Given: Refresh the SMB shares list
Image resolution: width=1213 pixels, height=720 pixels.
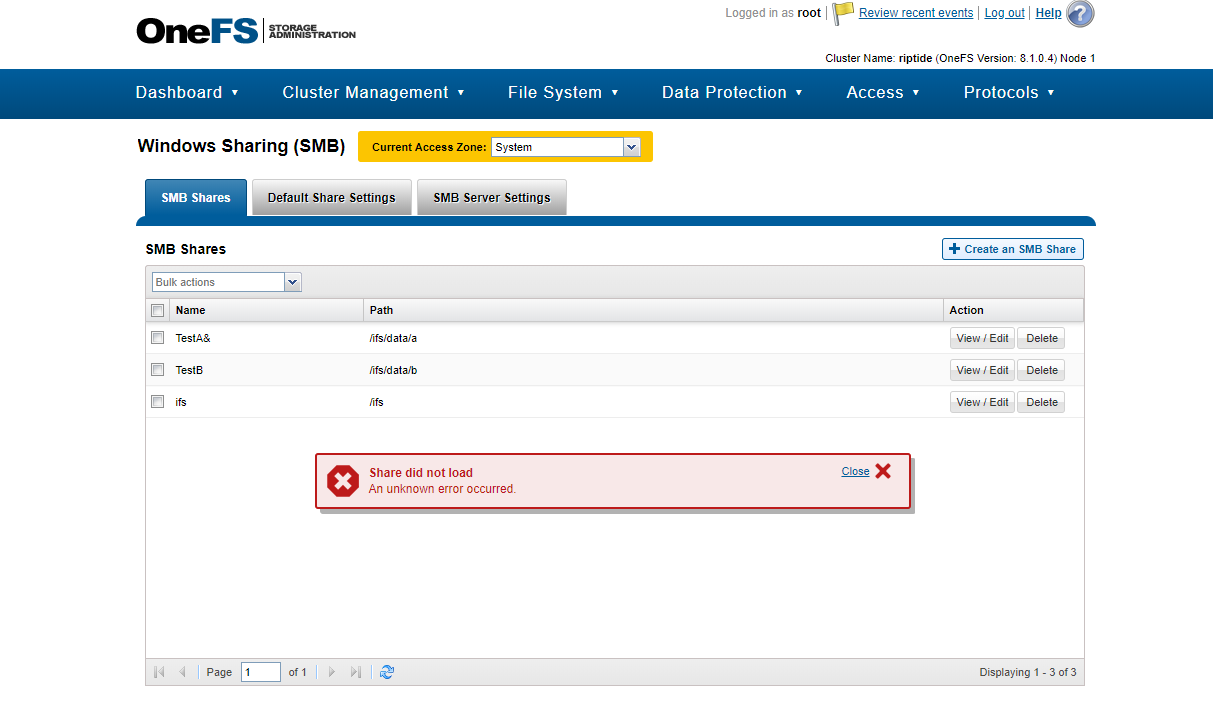Looking at the screenshot, I should click(x=387, y=671).
